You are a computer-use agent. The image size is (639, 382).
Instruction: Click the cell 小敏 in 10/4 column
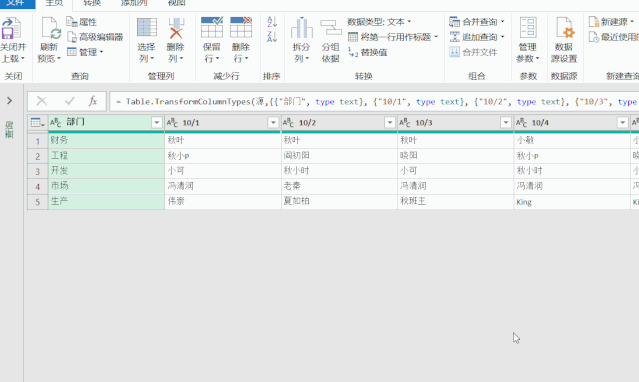point(572,141)
